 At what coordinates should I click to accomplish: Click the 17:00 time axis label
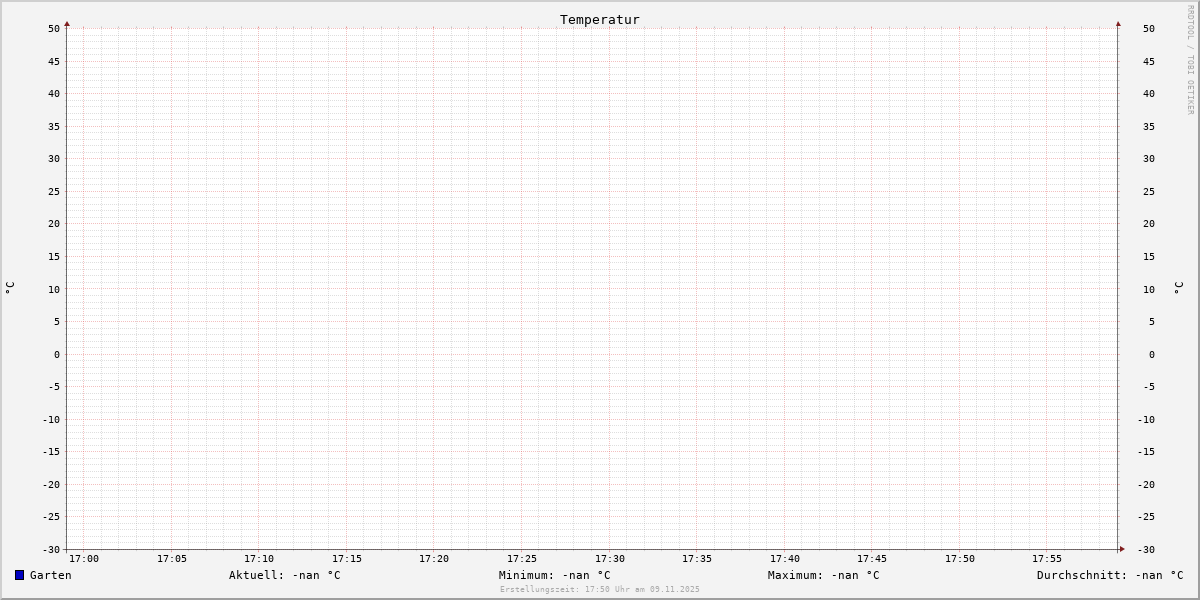coord(84,559)
